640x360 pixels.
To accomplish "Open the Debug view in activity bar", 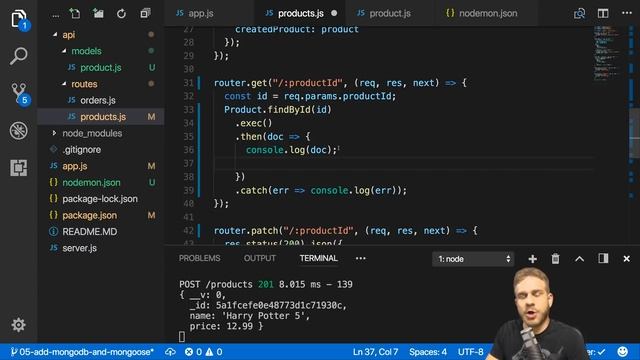I will pos(19,131).
